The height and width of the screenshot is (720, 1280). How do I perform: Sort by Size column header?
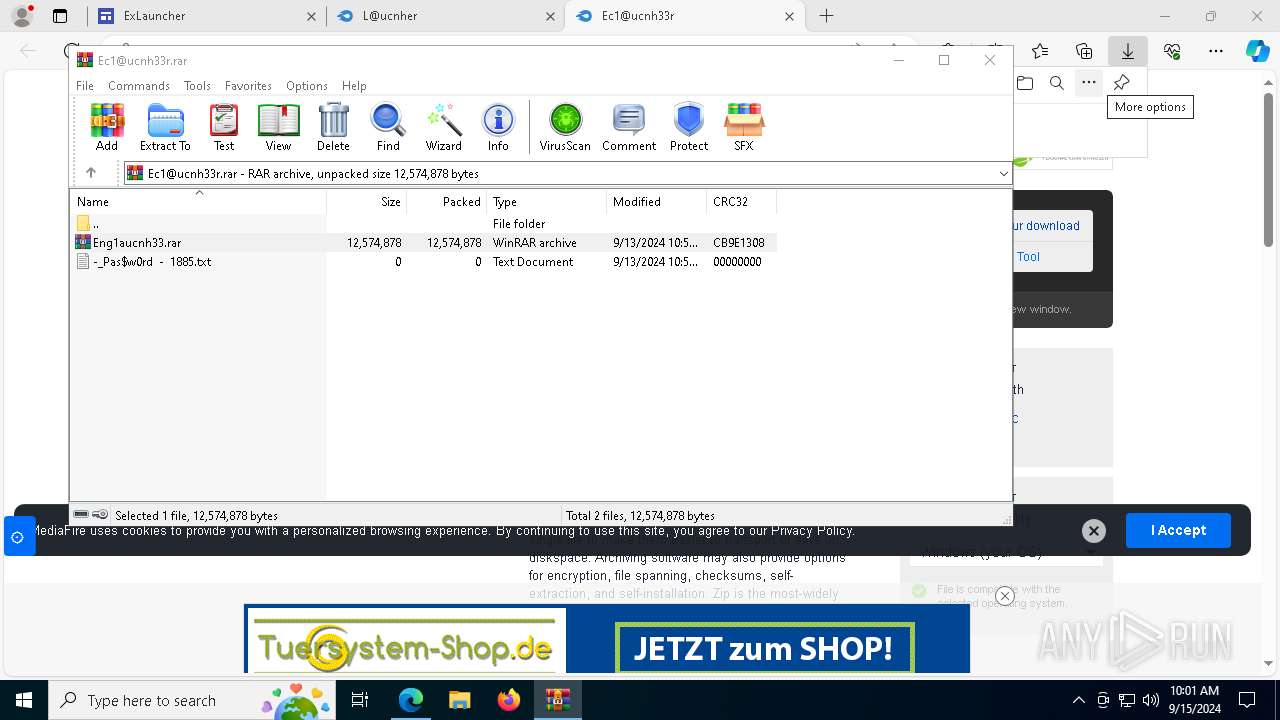tap(366, 201)
